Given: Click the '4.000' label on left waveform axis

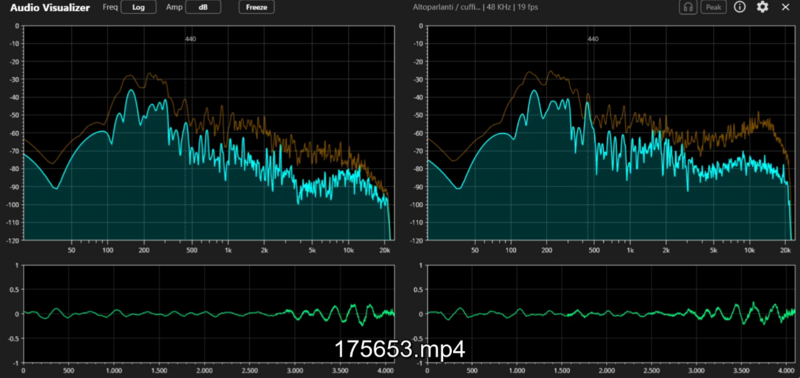Looking at the screenshot, I should (x=385, y=371).
